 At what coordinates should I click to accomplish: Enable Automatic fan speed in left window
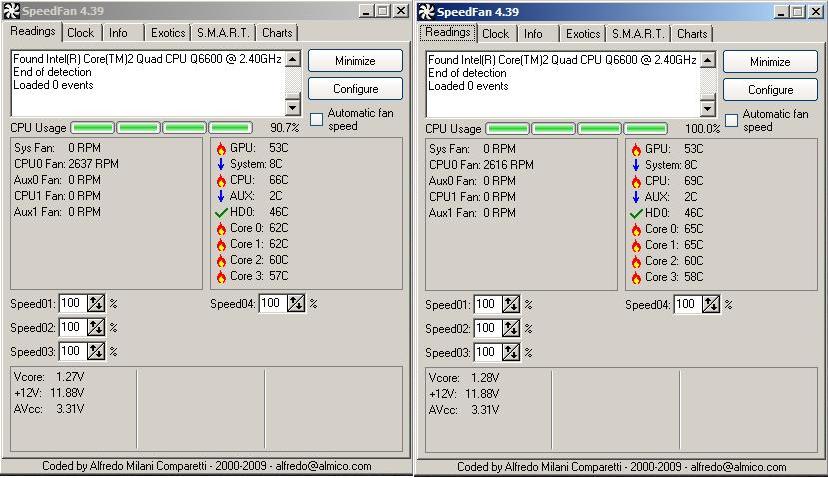(316, 119)
